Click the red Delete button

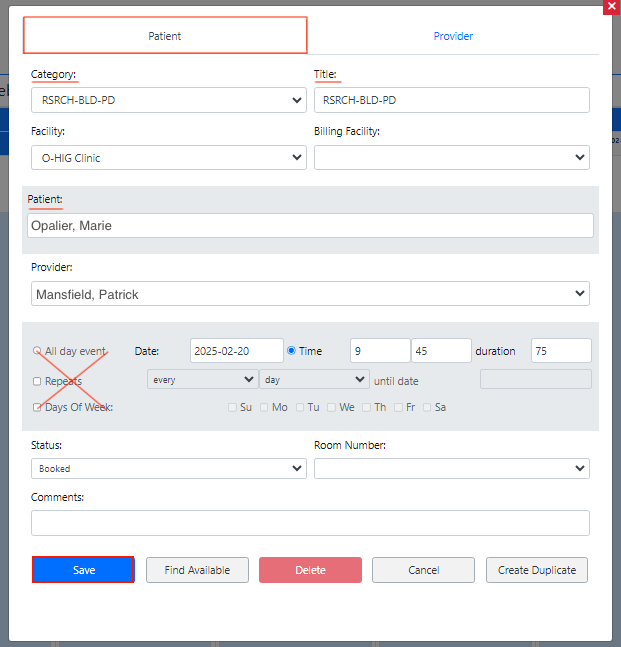click(x=310, y=570)
